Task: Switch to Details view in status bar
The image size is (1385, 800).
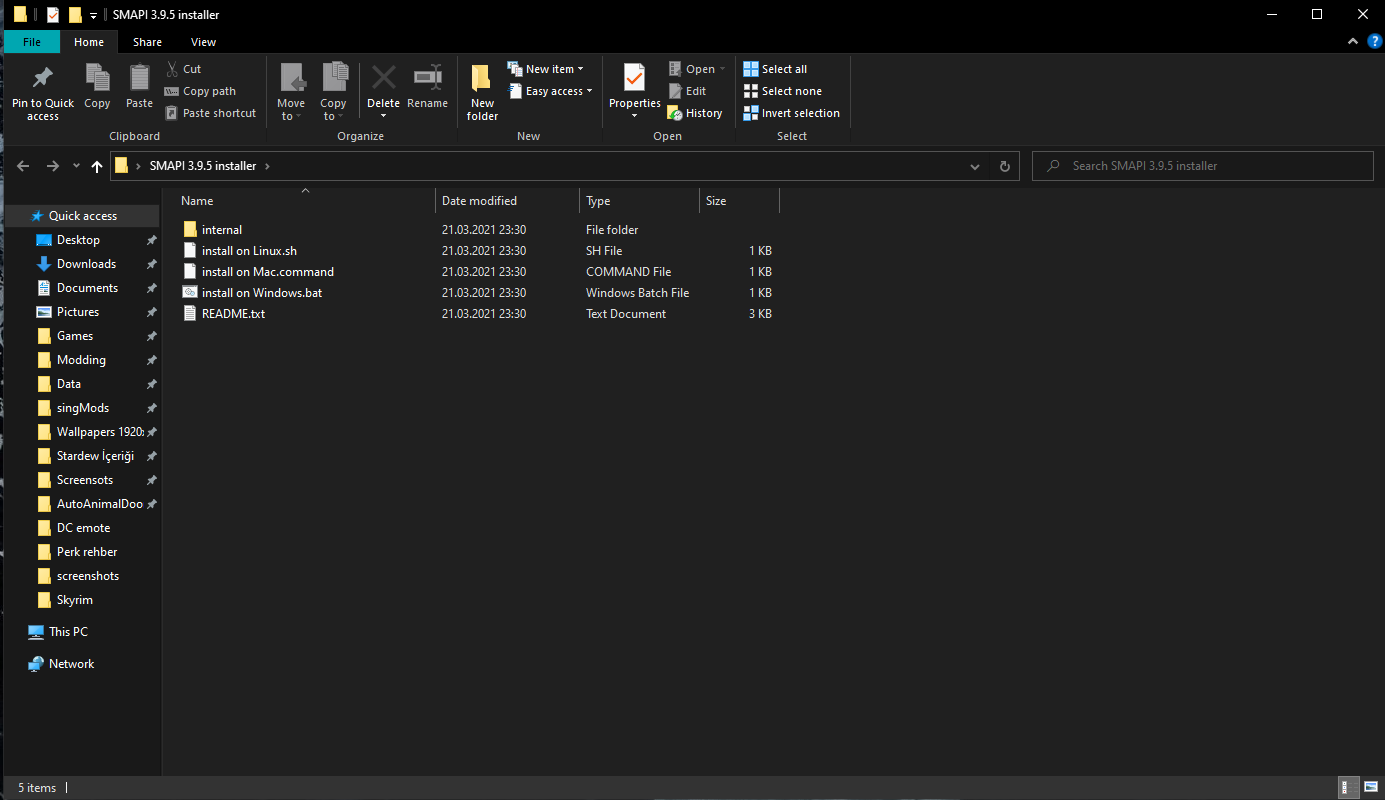Action: (1347, 788)
